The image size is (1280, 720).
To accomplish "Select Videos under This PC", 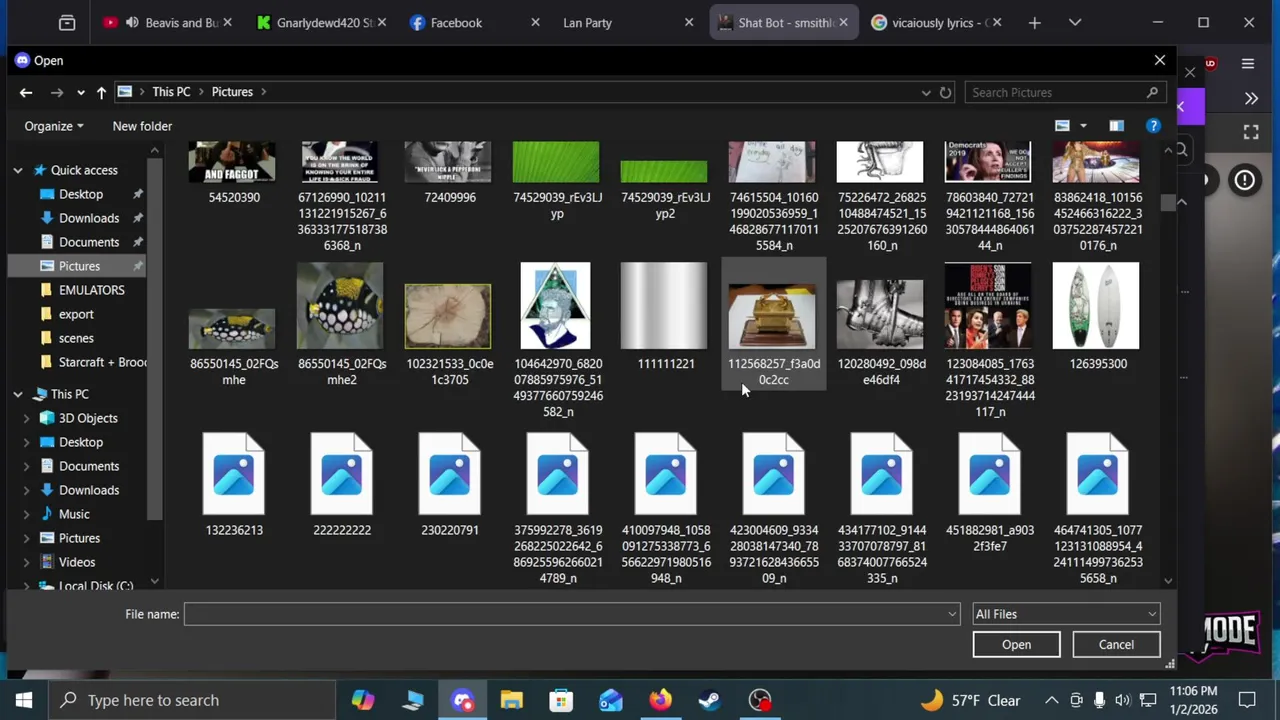I will click(x=76, y=562).
